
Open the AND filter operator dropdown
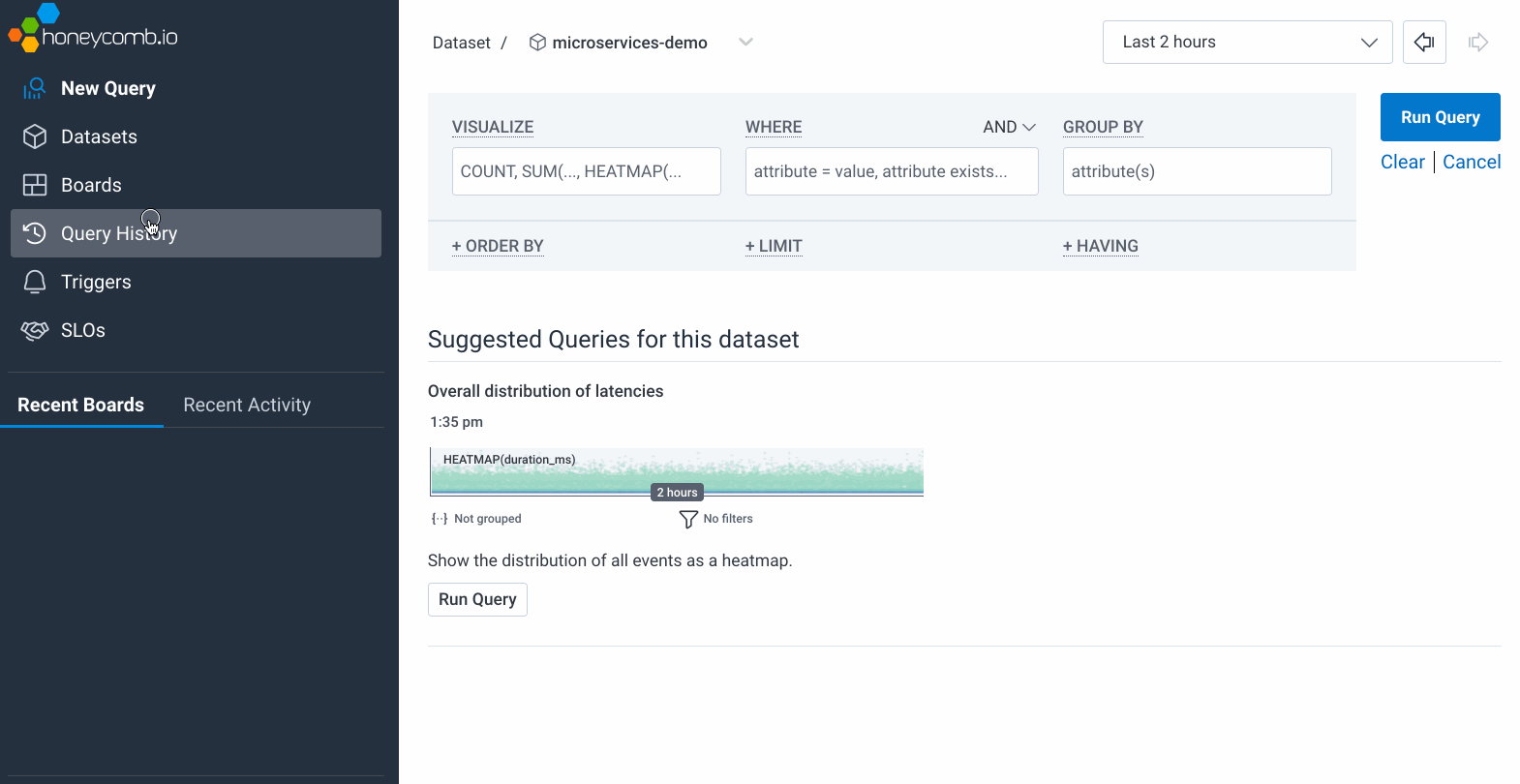(x=1009, y=127)
